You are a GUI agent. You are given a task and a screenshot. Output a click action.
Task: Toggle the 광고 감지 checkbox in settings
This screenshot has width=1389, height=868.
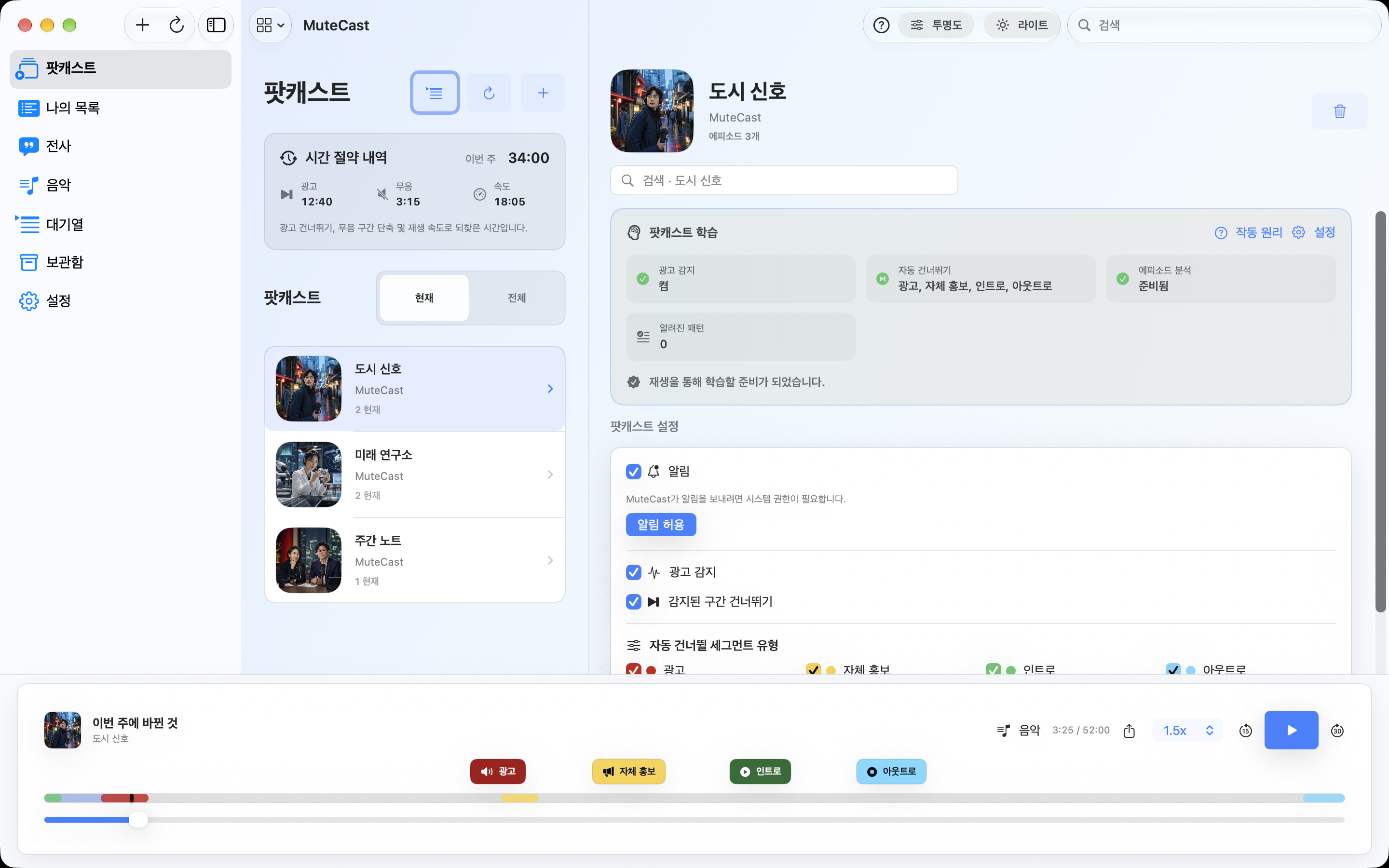(x=633, y=572)
